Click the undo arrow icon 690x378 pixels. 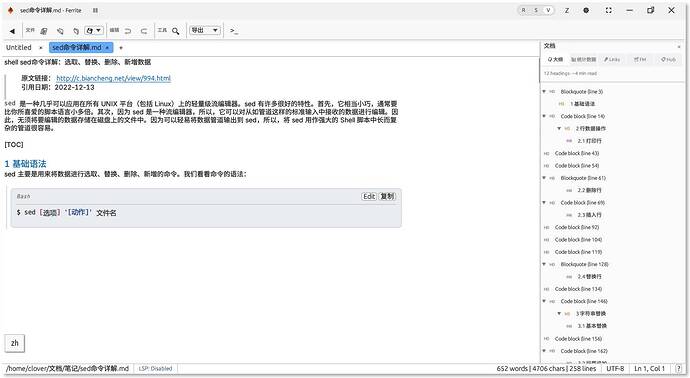tap(128, 31)
